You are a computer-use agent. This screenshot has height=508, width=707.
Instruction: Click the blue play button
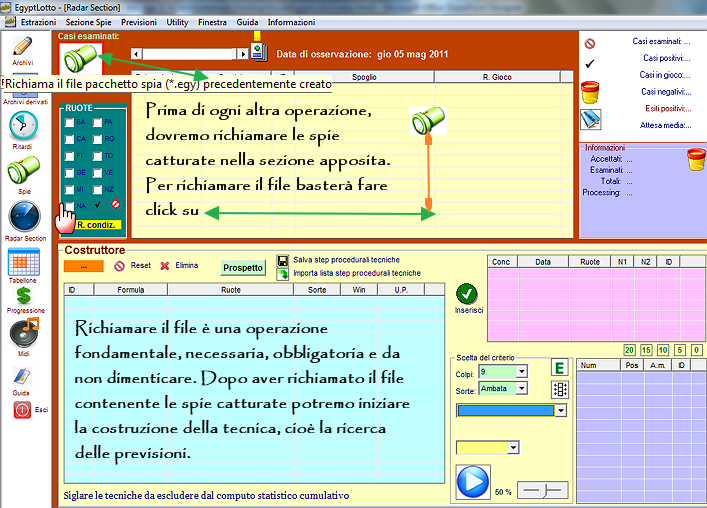(473, 482)
